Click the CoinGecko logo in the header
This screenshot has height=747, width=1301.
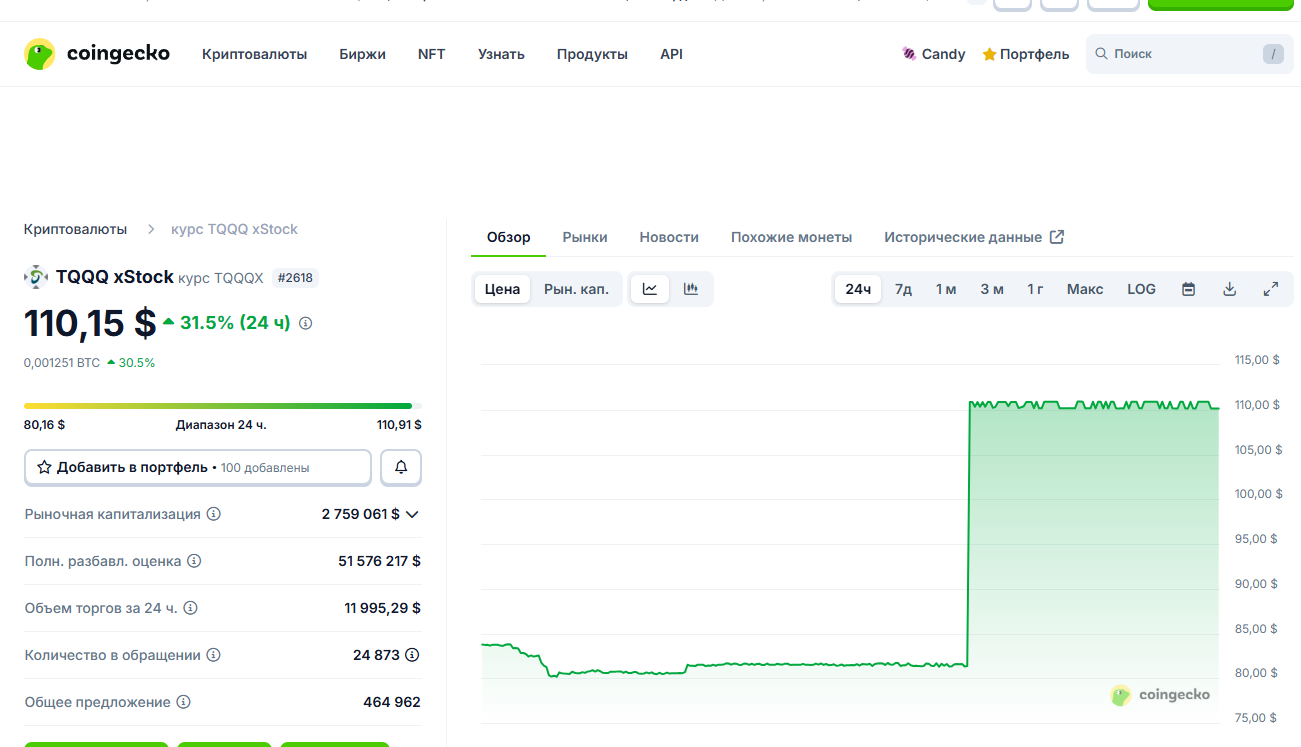coord(97,54)
